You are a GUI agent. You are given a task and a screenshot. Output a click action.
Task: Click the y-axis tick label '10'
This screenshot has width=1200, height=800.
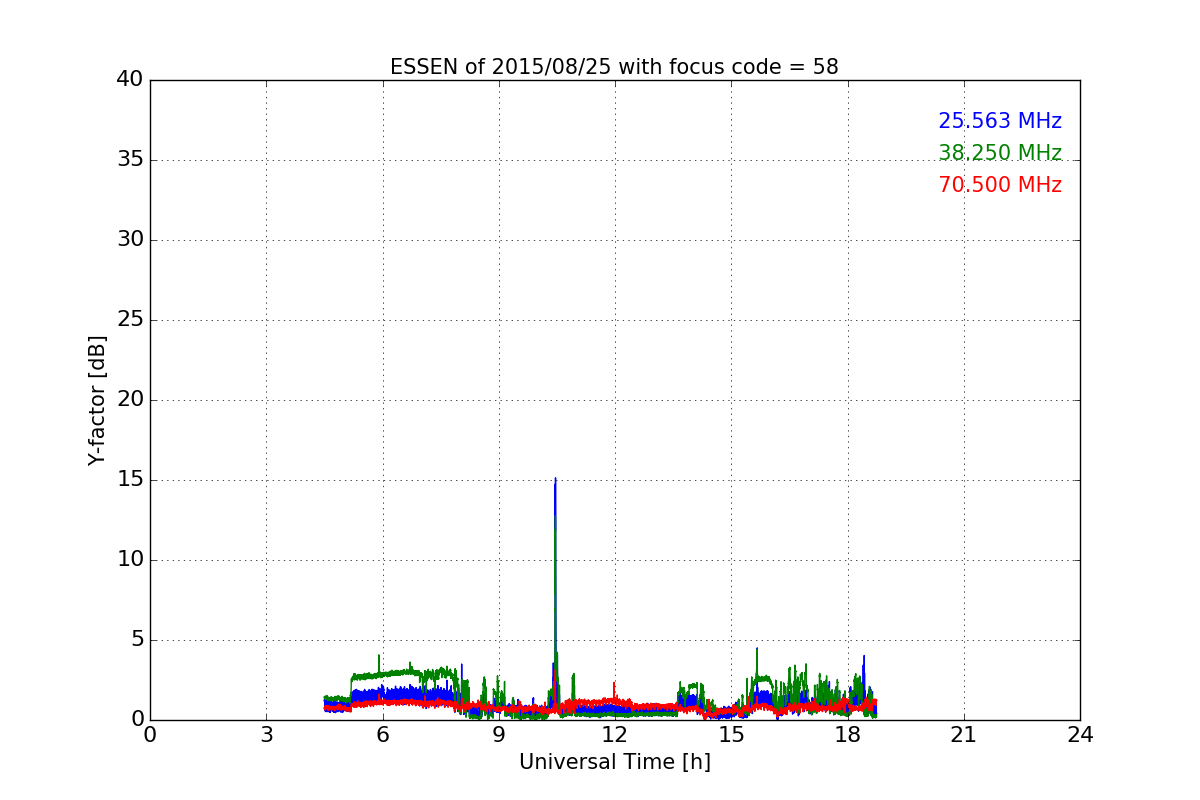click(130, 560)
